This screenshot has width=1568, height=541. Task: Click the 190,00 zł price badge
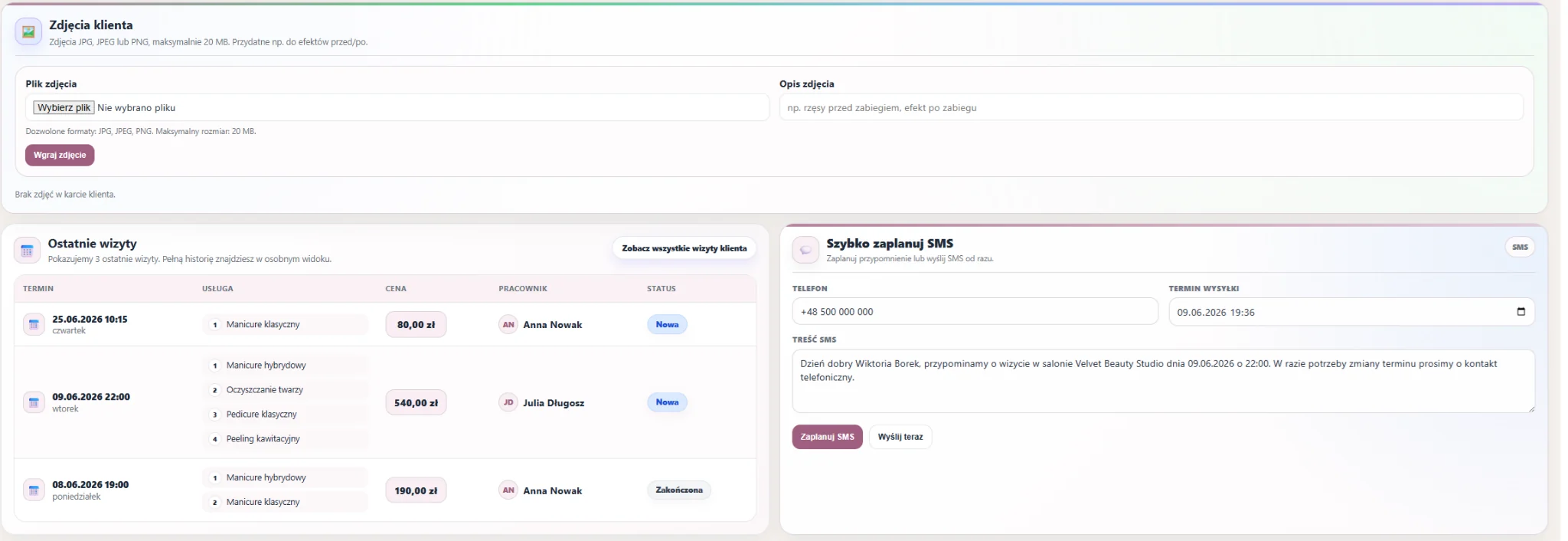(416, 490)
